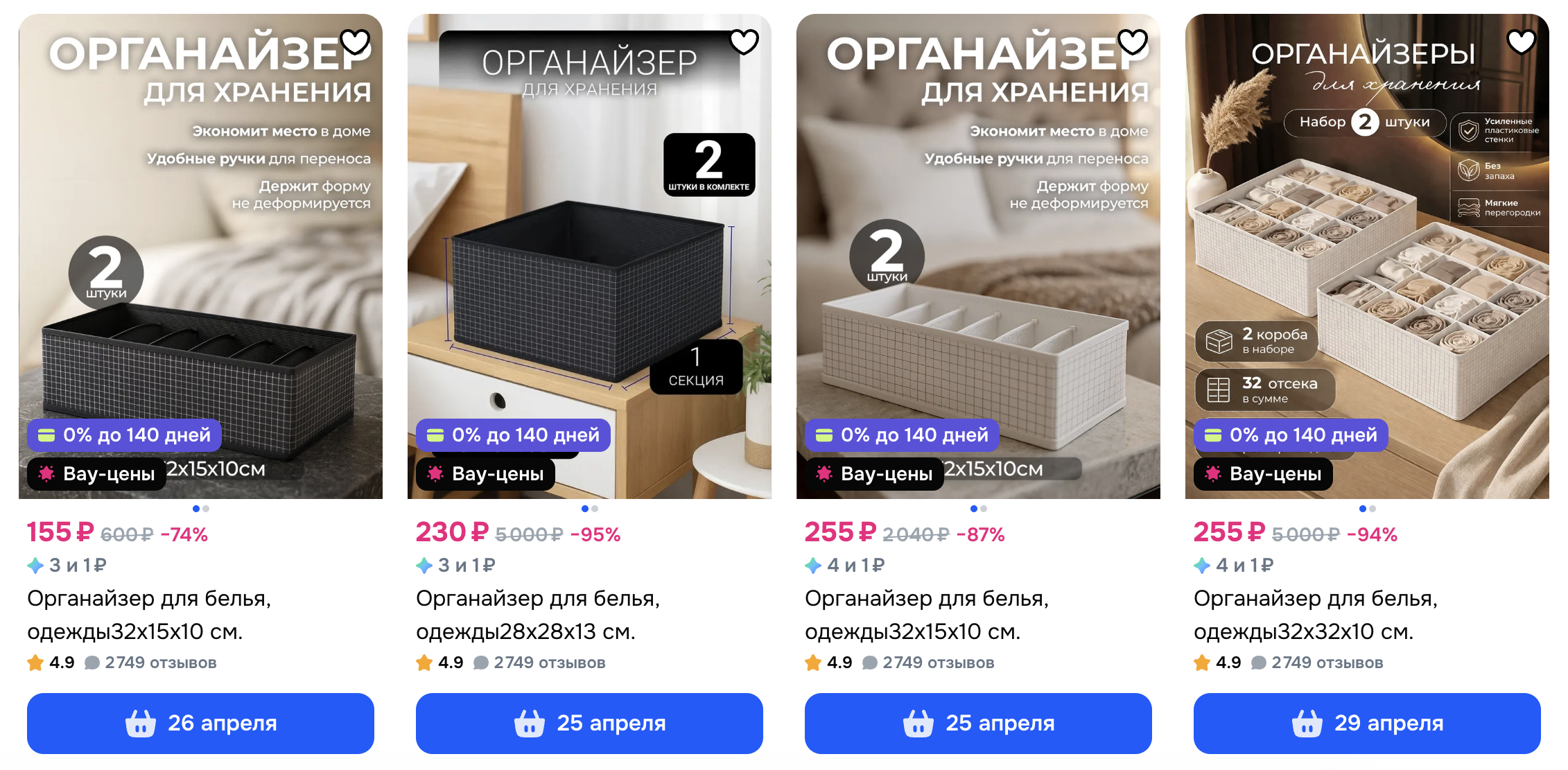
Task: Click the review bubble icon on the 32x32x10 card
Action: click(x=1259, y=663)
